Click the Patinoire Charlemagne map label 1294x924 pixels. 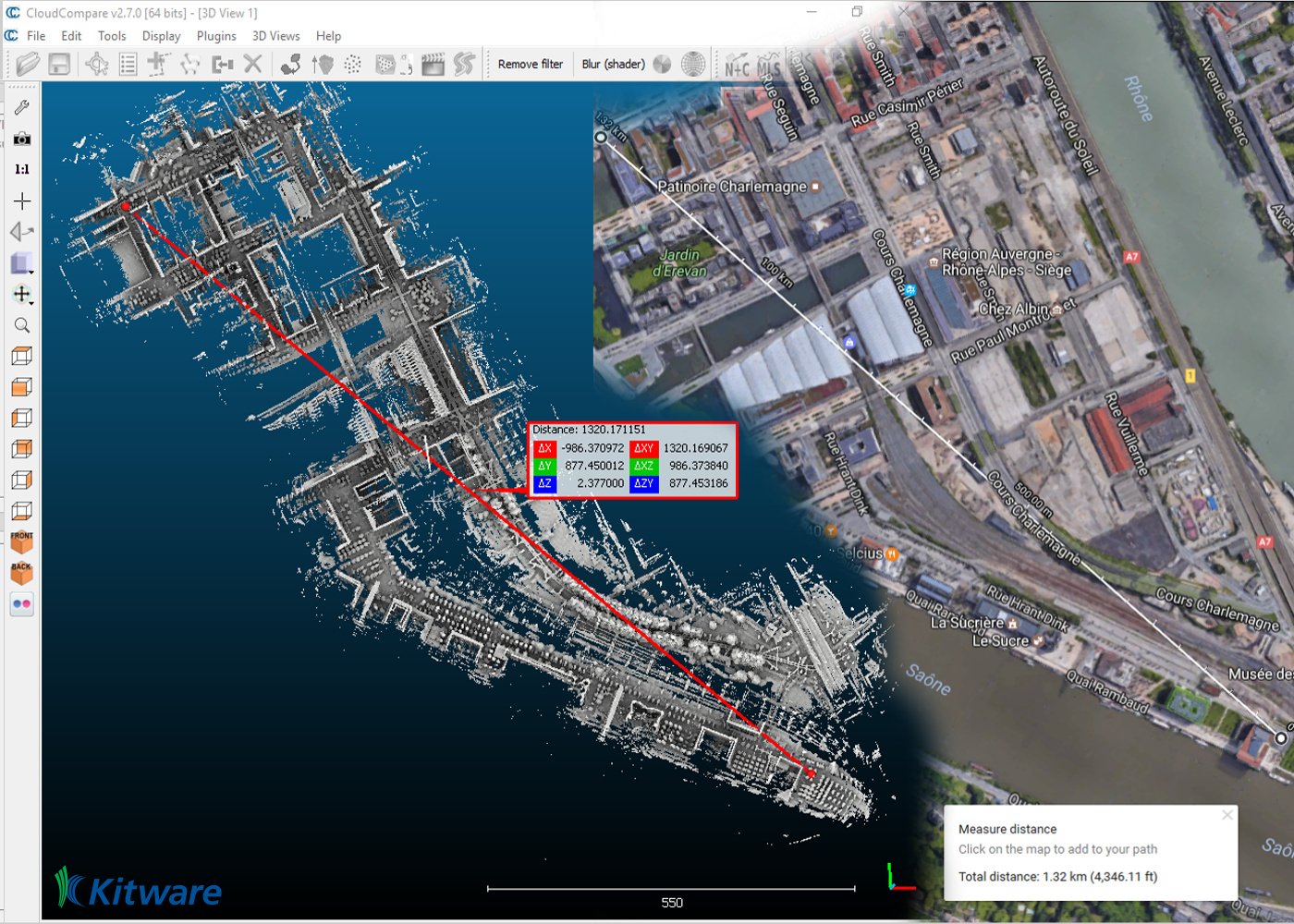pos(732,187)
